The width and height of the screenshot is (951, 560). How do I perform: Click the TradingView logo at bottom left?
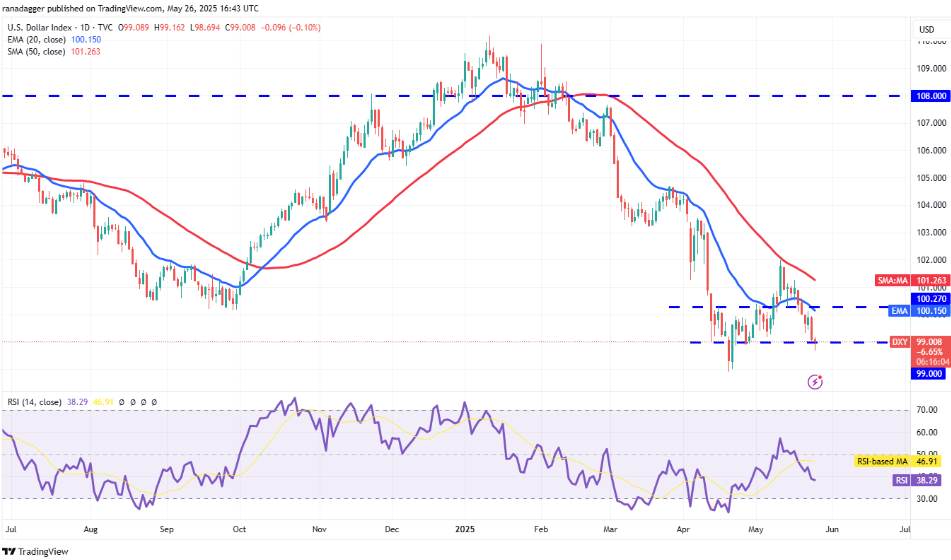[x=35, y=552]
